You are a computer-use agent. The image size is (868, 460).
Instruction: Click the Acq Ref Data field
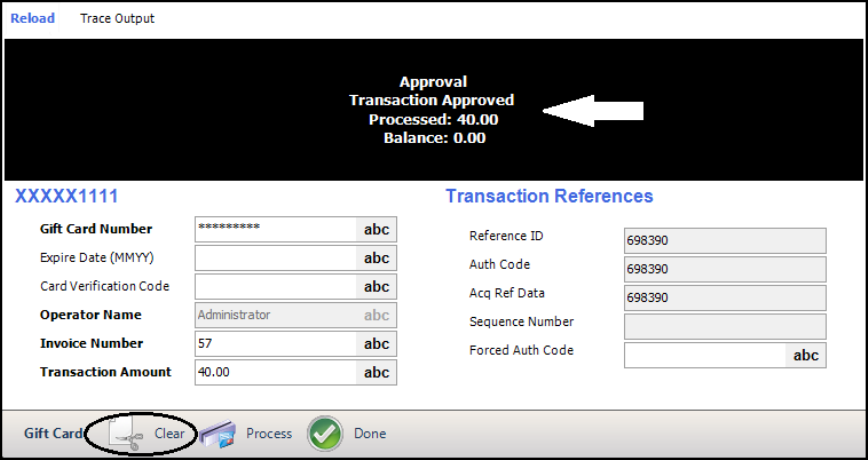725,298
